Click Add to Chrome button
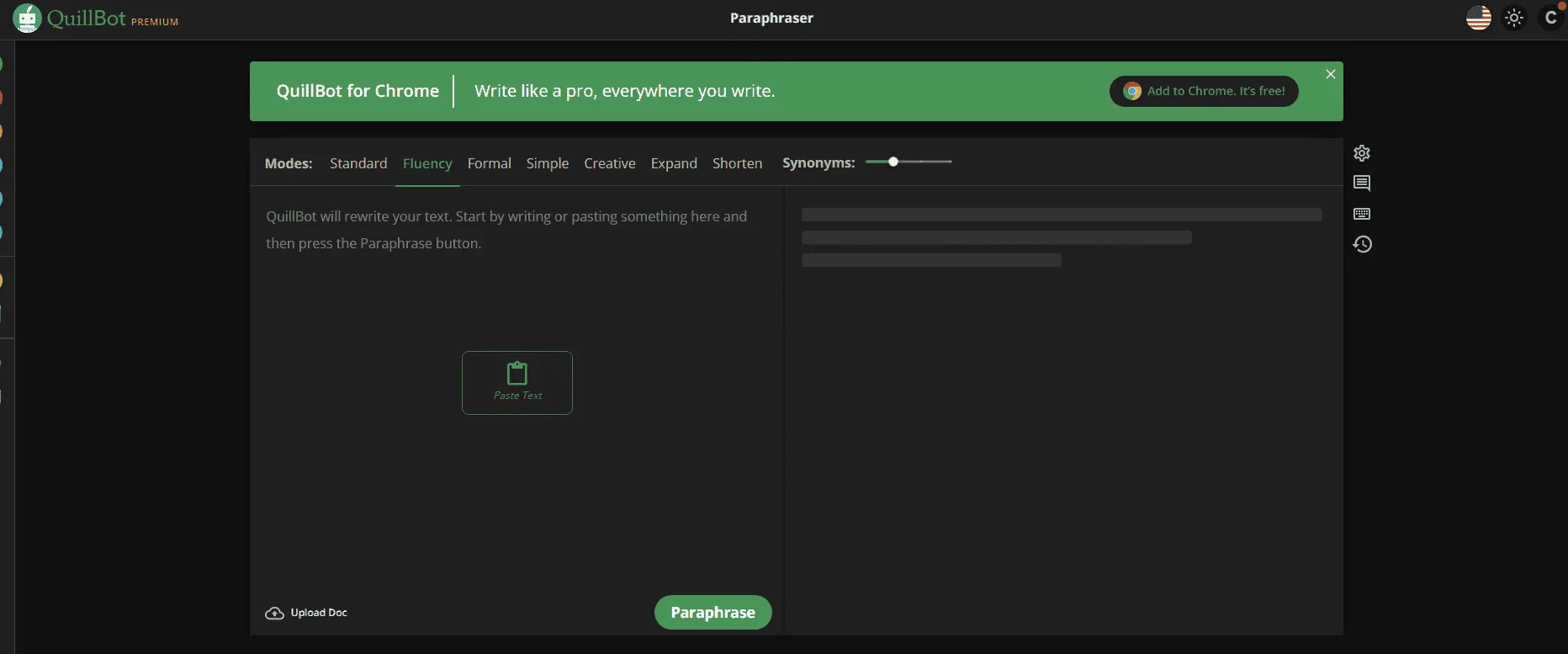This screenshot has height=654, width=1568. pyautogui.click(x=1204, y=91)
